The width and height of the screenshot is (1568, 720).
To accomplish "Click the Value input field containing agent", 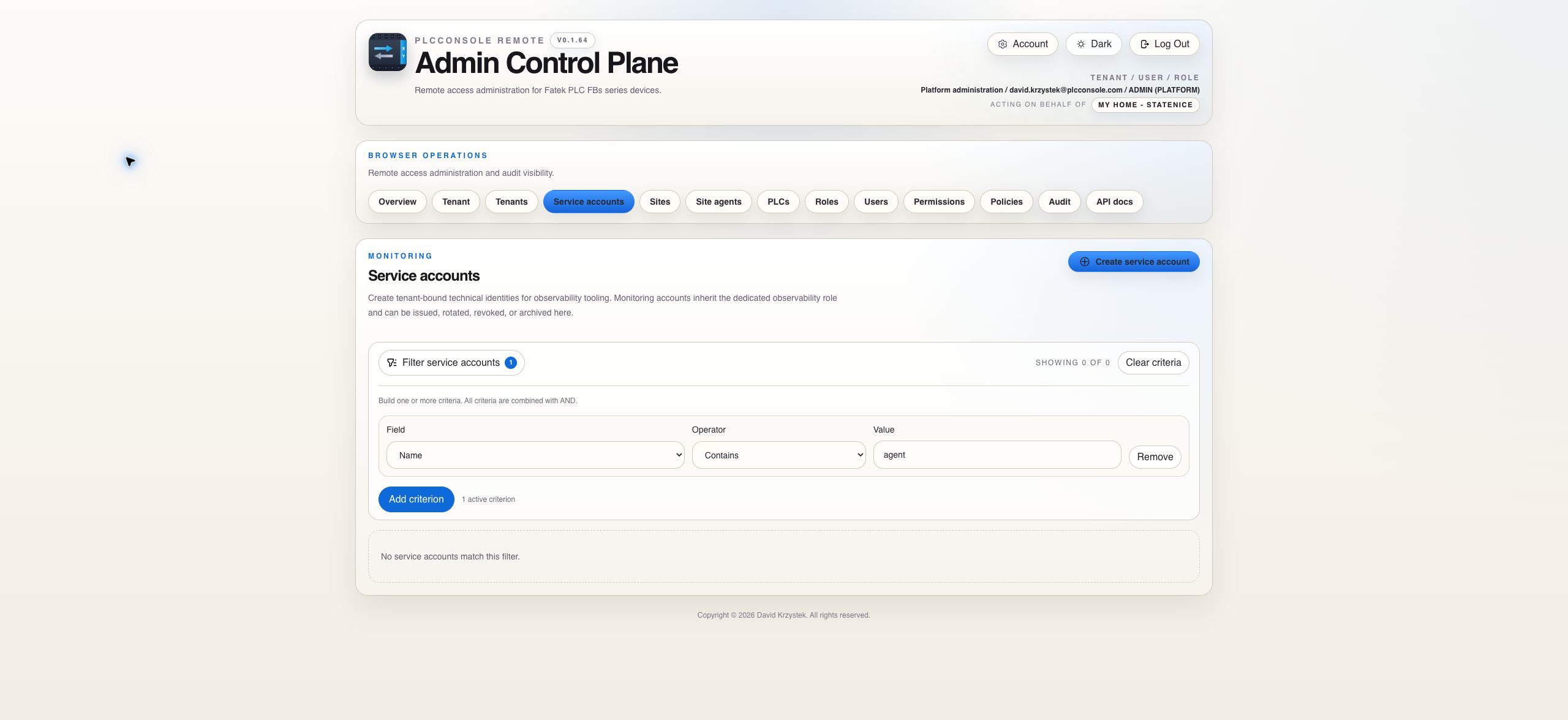I will pyautogui.click(x=997, y=455).
